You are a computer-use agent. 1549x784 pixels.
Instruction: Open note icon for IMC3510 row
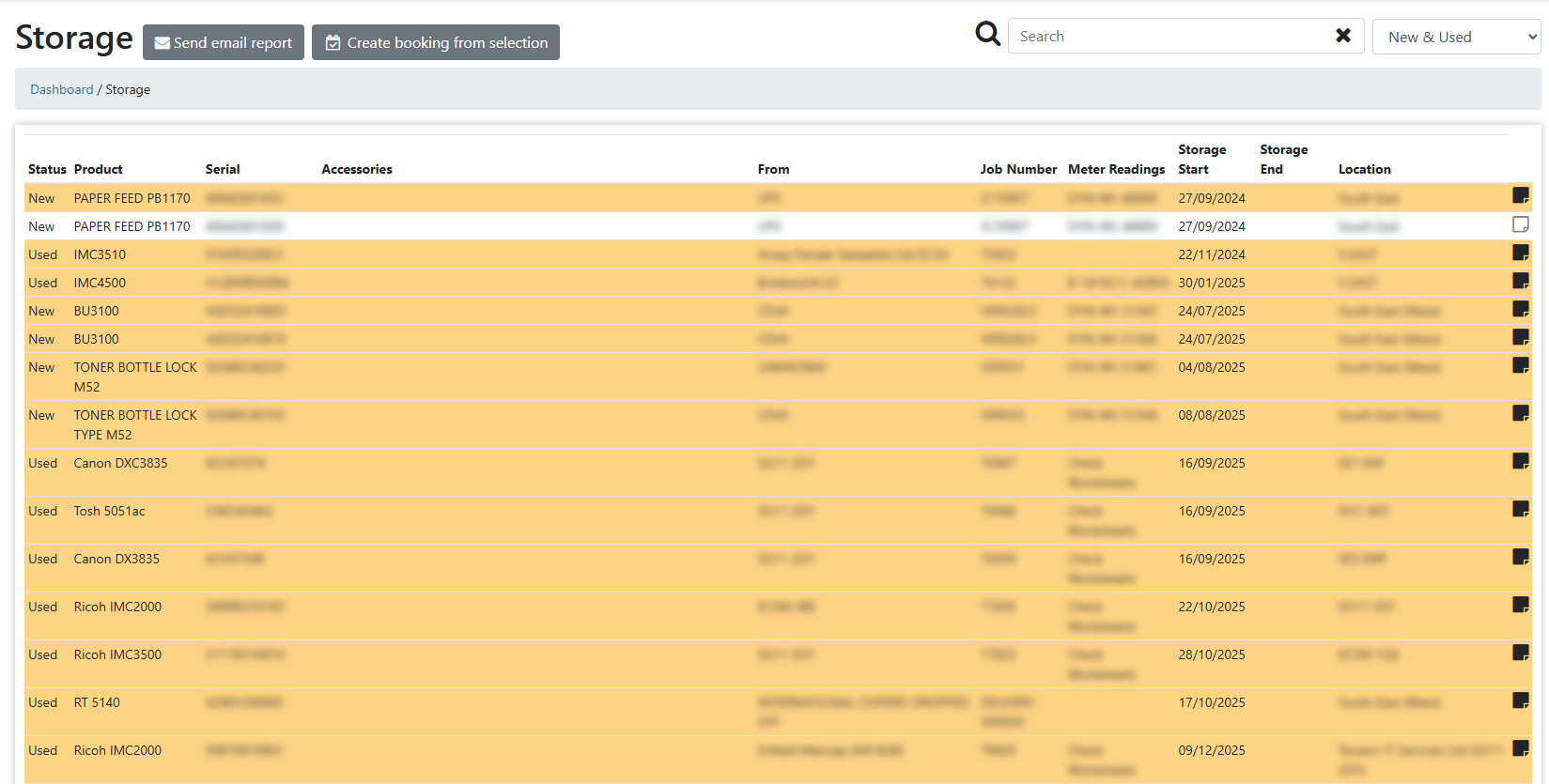[x=1521, y=253]
